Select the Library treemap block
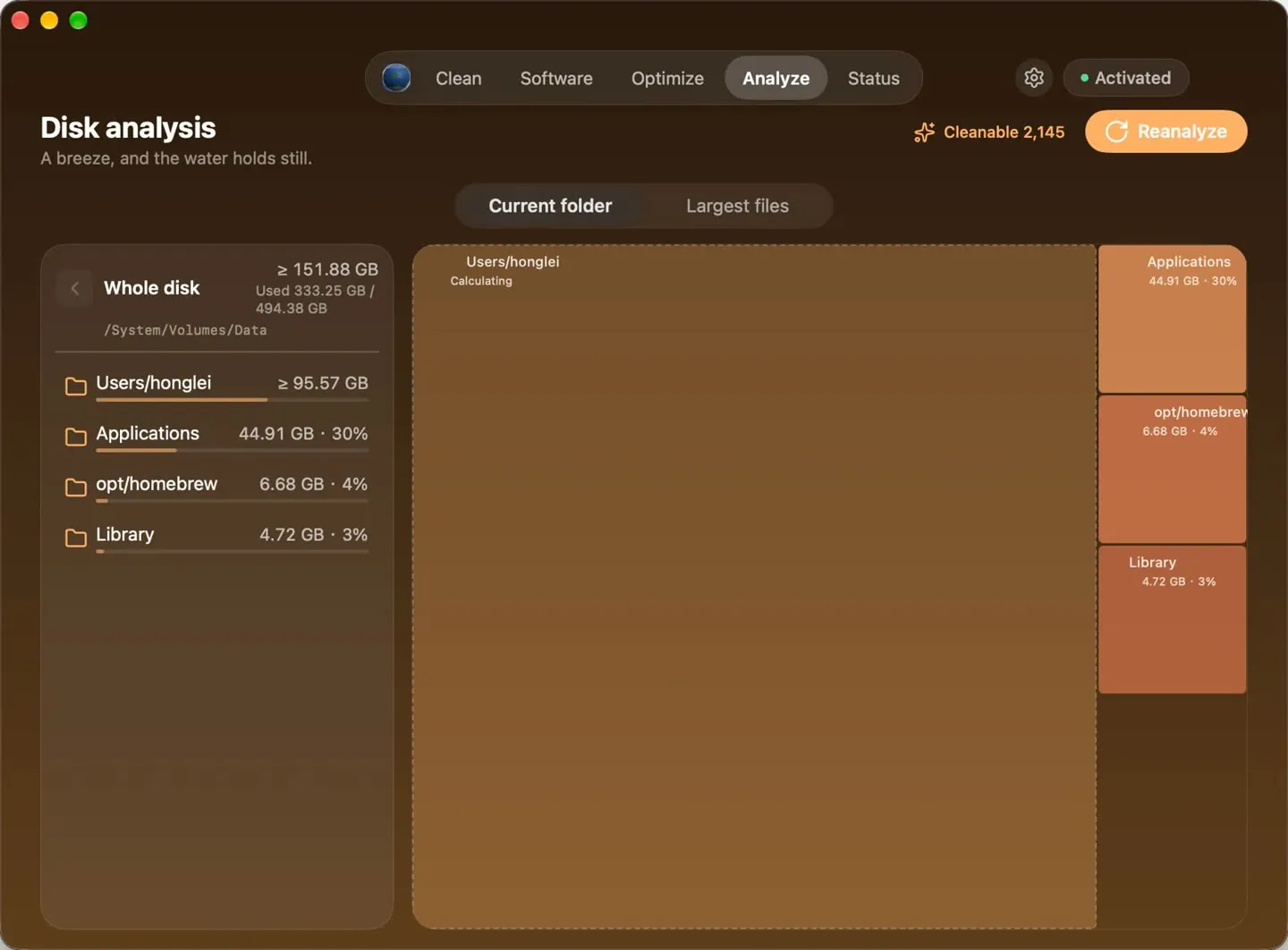The image size is (1288, 950). point(1172,620)
